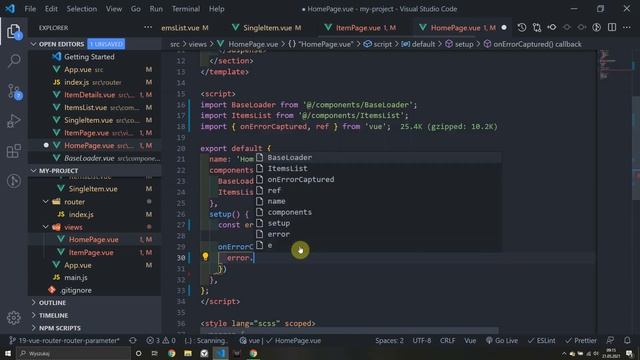Open Run and Debug view
Image resolution: width=640 pixels, height=360 pixels.
click(14, 121)
